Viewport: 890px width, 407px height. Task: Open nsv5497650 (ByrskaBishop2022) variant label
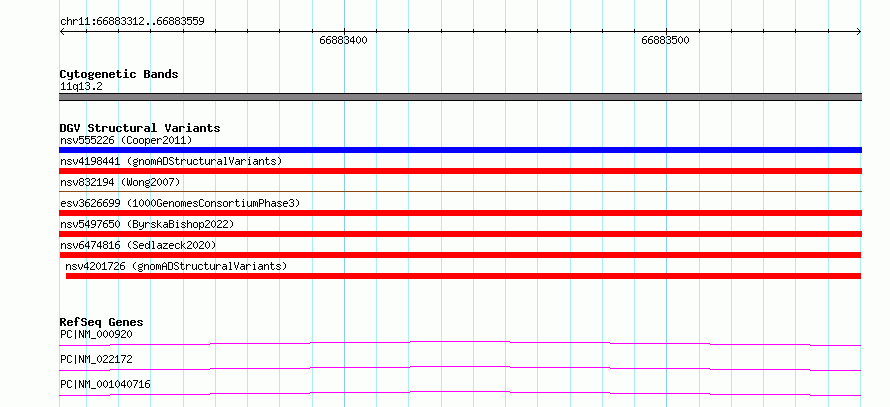(x=147, y=224)
